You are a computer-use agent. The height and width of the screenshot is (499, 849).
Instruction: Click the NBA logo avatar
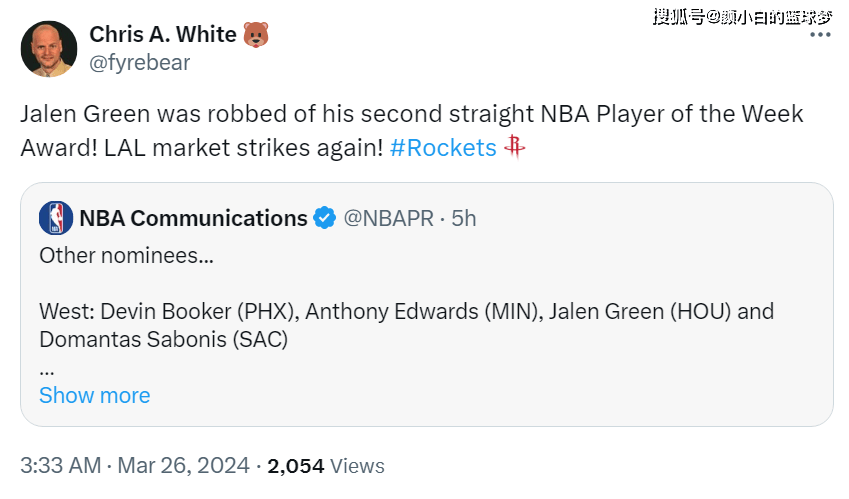coord(56,218)
